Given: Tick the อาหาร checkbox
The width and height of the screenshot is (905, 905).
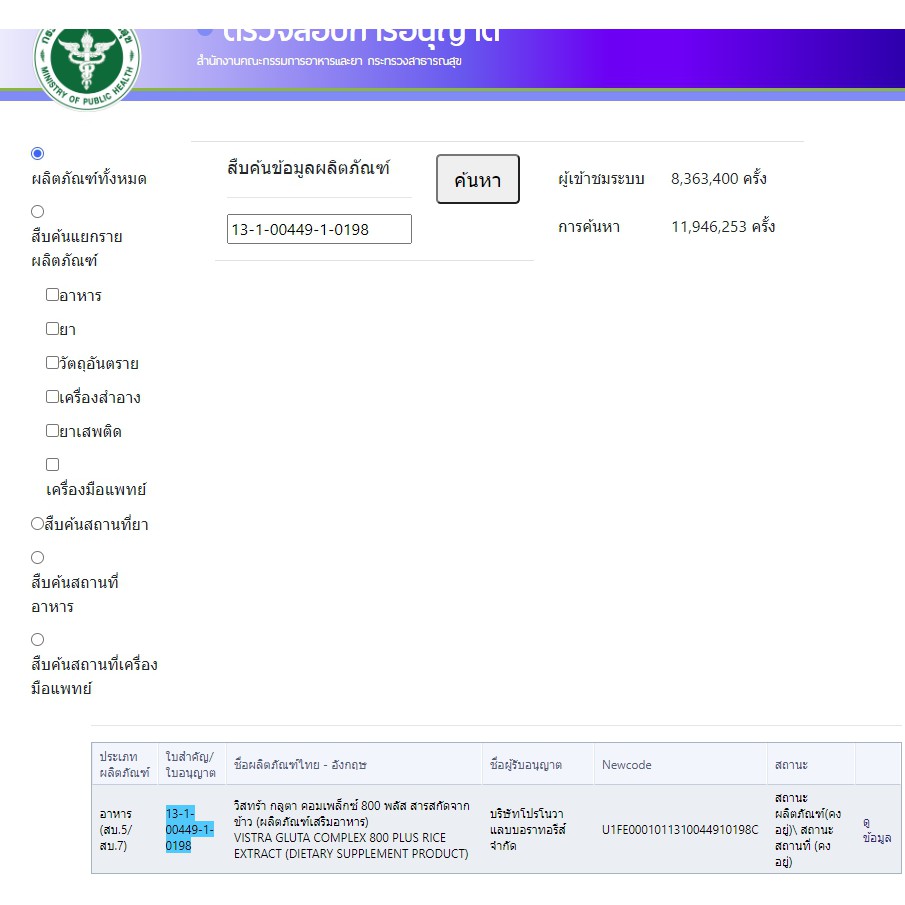Looking at the screenshot, I should click(x=53, y=295).
